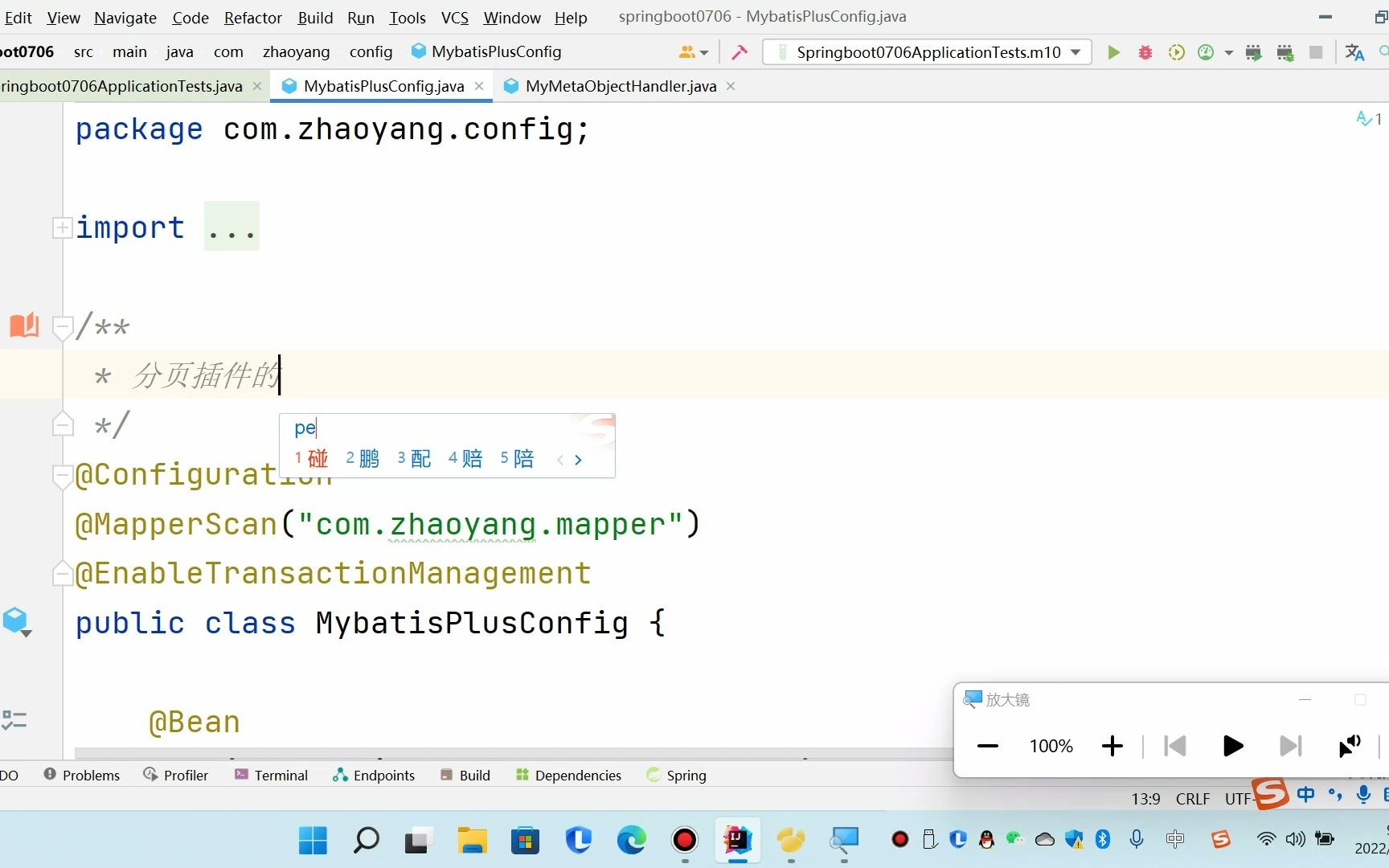Close the MybatisPlusConfig.java tab

(x=479, y=86)
